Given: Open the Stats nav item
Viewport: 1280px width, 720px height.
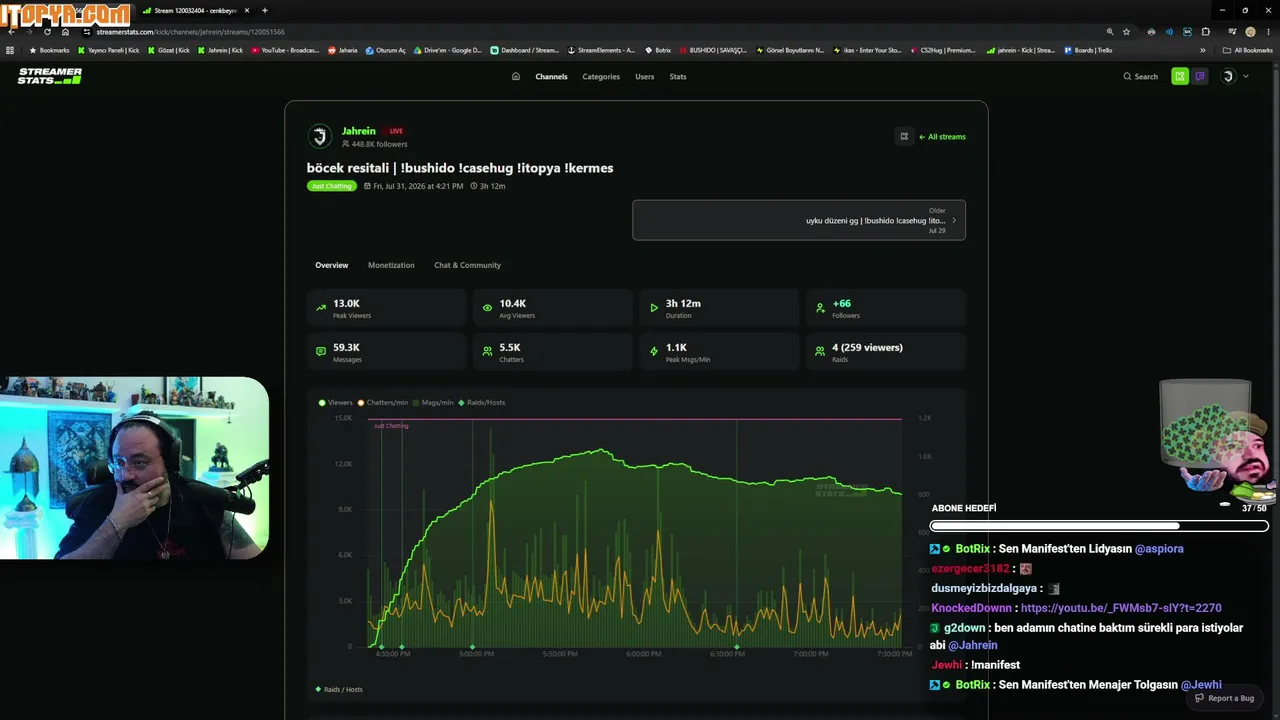Looking at the screenshot, I should coord(678,76).
